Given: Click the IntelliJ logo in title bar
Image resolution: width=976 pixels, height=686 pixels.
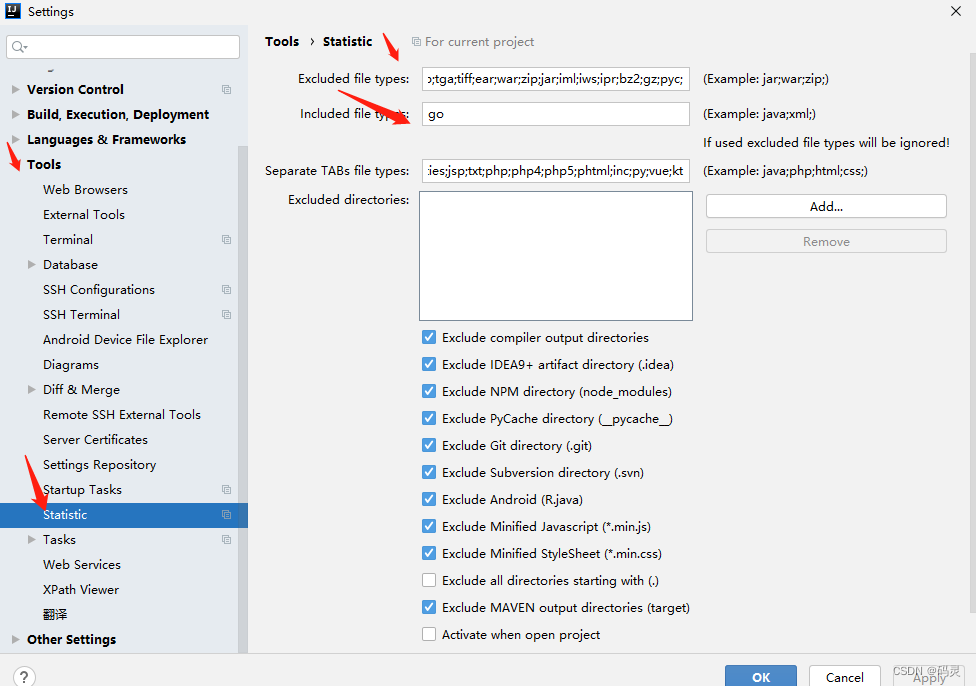Looking at the screenshot, I should tap(13, 11).
